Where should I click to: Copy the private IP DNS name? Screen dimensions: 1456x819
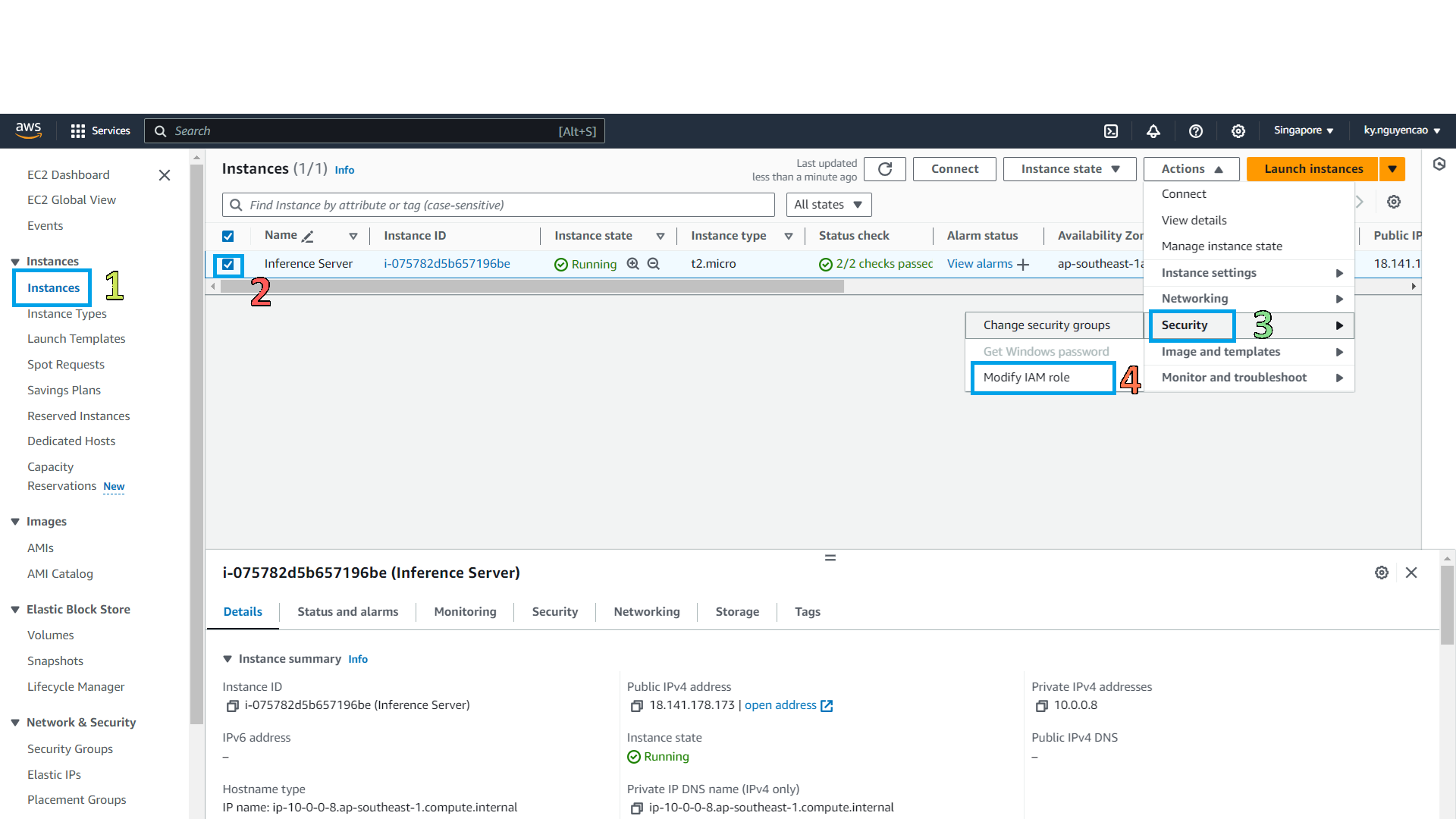[637, 808]
